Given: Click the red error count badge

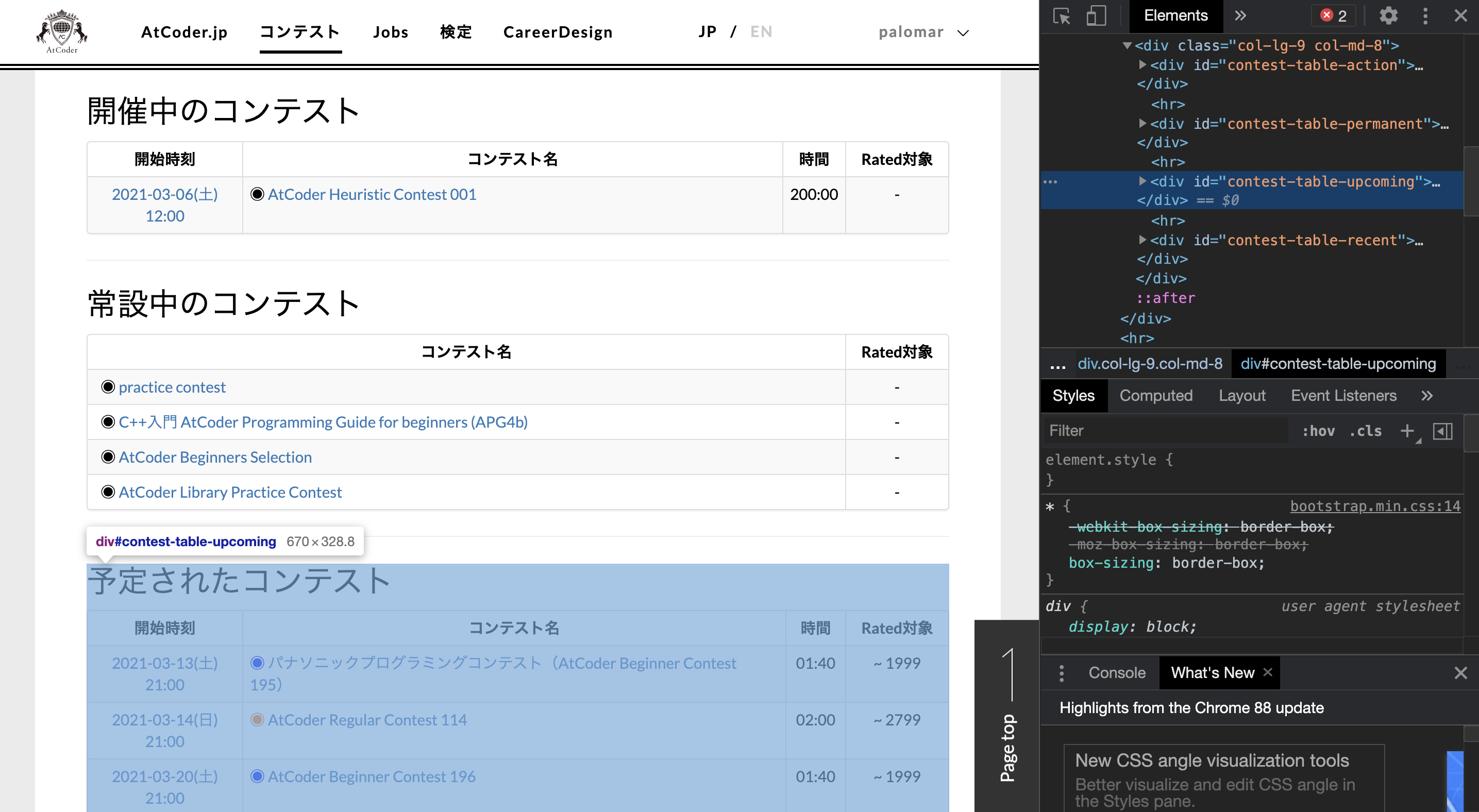Looking at the screenshot, I should click(x=1334, y=15).
